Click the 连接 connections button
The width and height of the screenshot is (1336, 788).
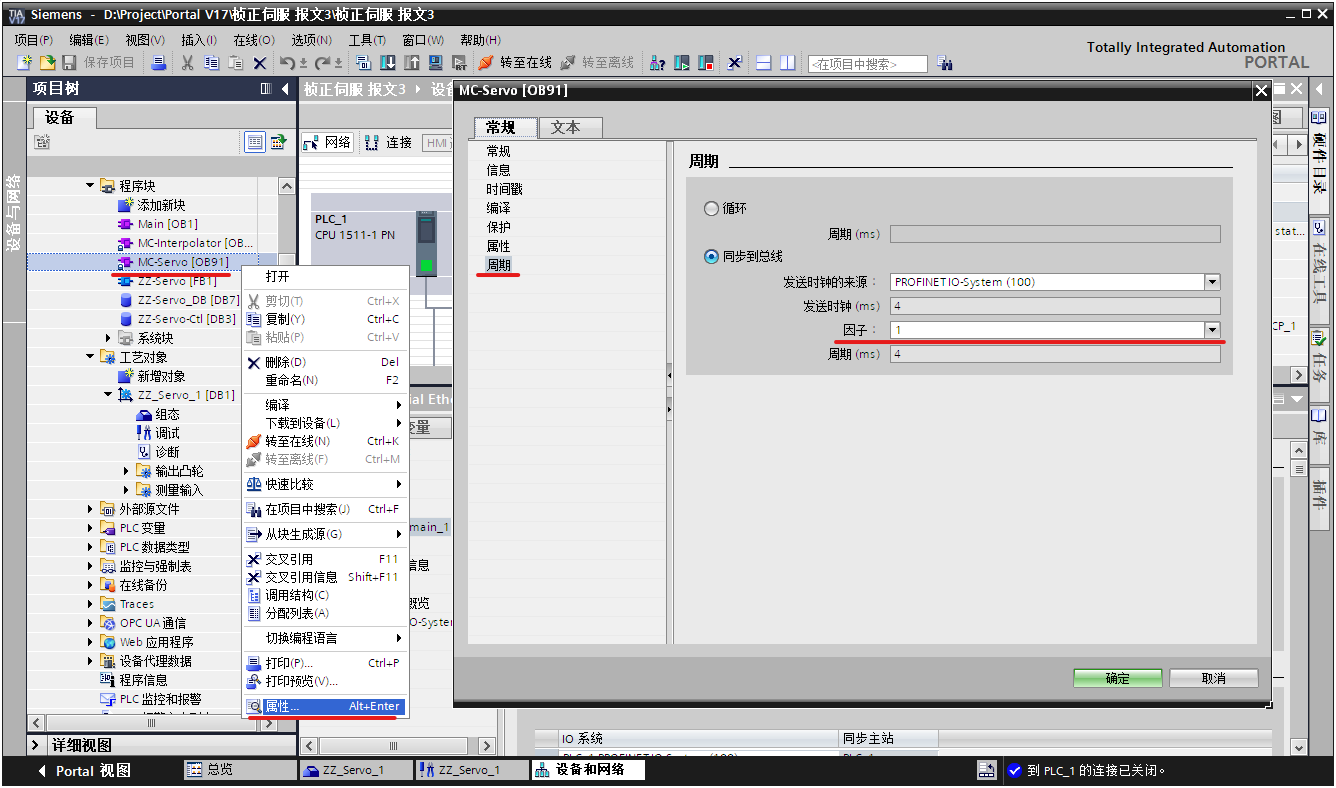[x=388, y=142]
